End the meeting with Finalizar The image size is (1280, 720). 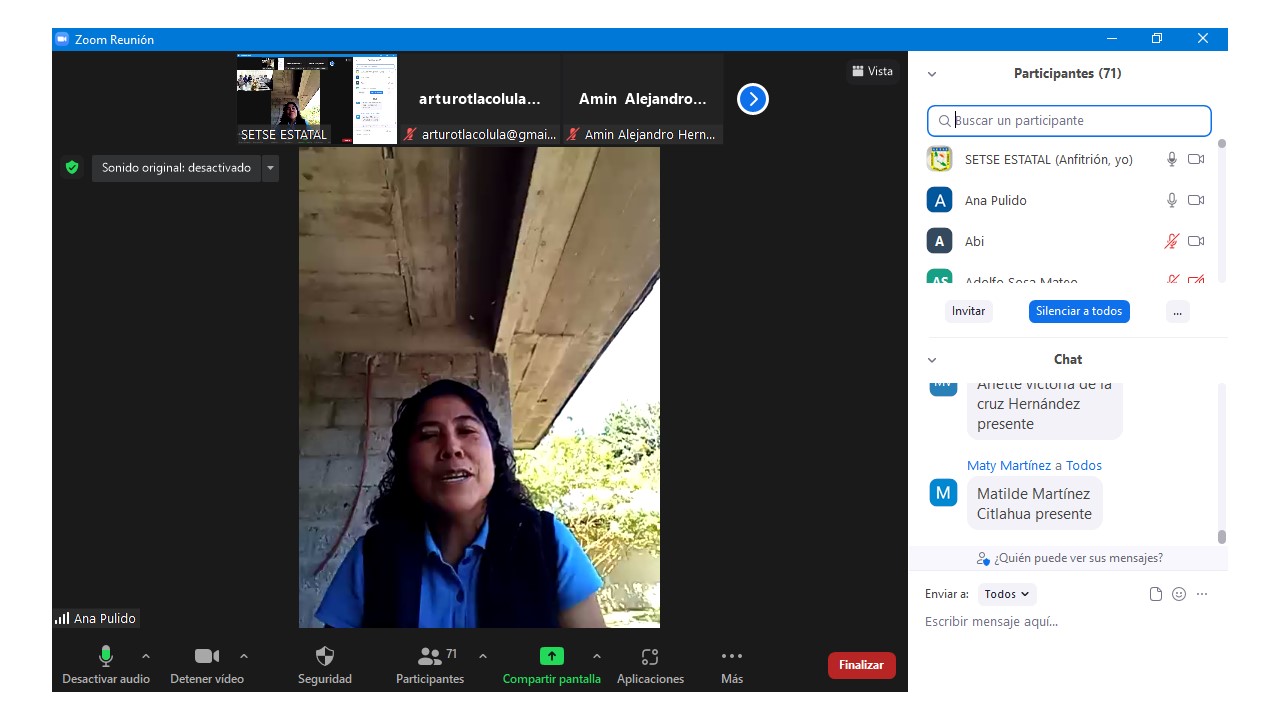862,665
